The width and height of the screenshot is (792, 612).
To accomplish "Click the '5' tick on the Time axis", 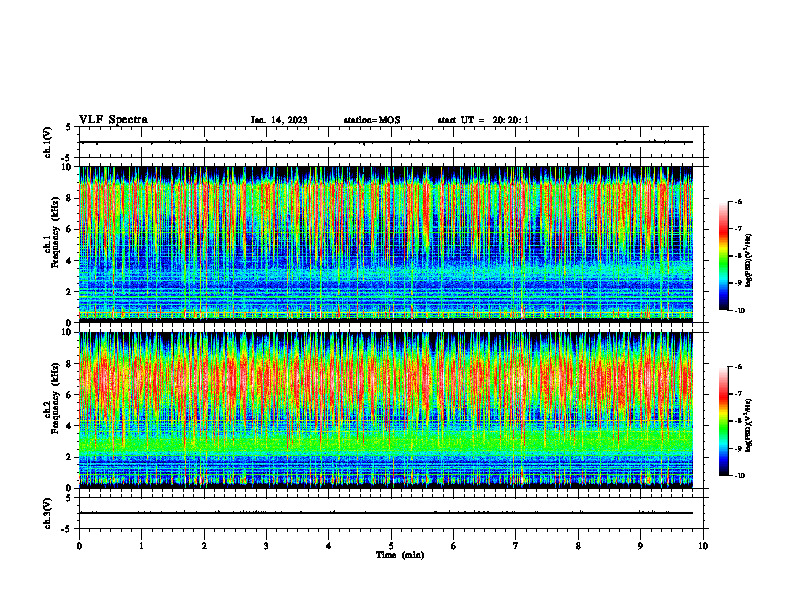I will (x=391, y=546).
